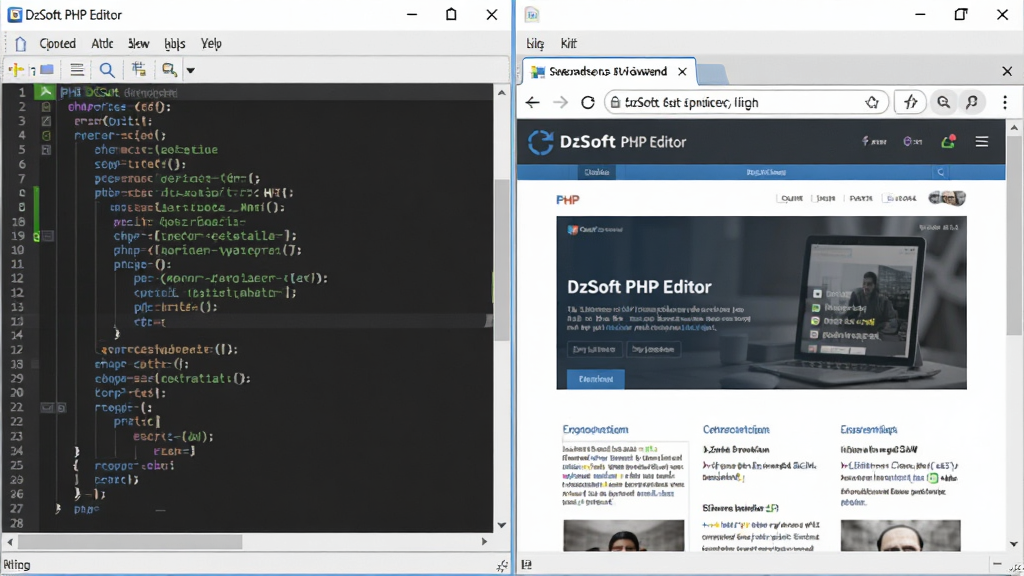Click the magnifier-over-window preview toolbar icon

click(169, 69)
